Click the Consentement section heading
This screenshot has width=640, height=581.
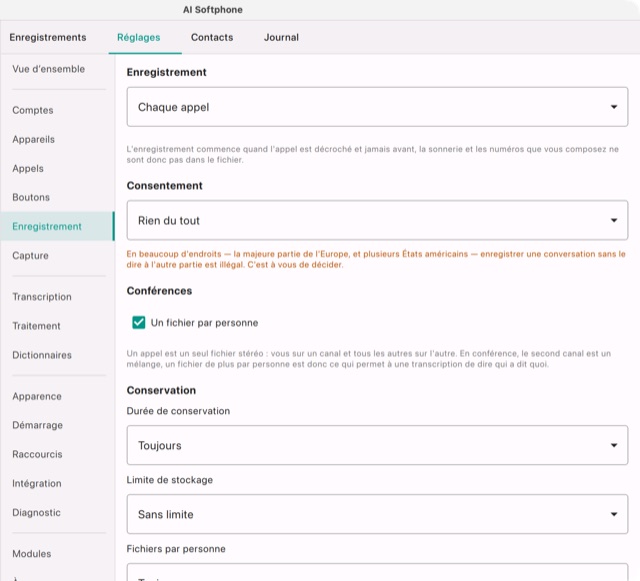pyautogui.click(x=164, y=186)
